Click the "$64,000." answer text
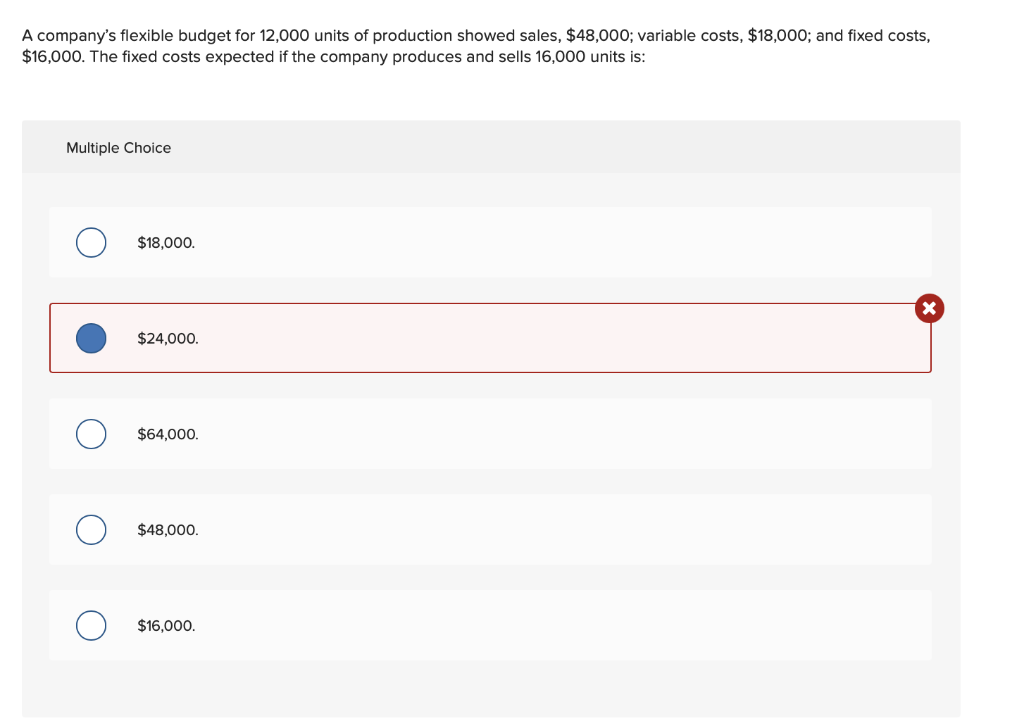Screen dimensions: 1024x728 (168, 435)
